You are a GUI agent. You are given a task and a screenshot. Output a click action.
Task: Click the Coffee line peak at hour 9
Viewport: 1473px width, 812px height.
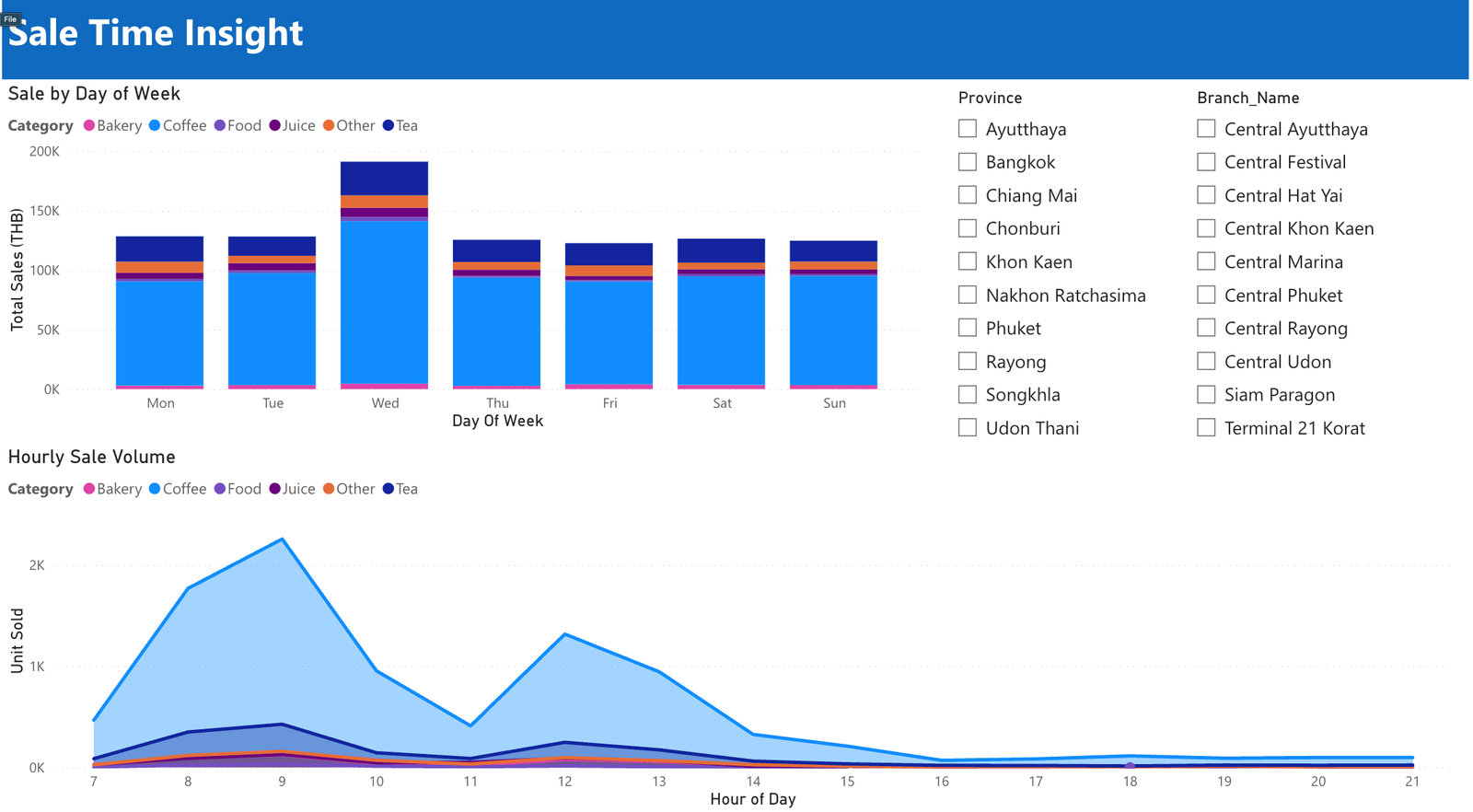(x=282, y=539)
